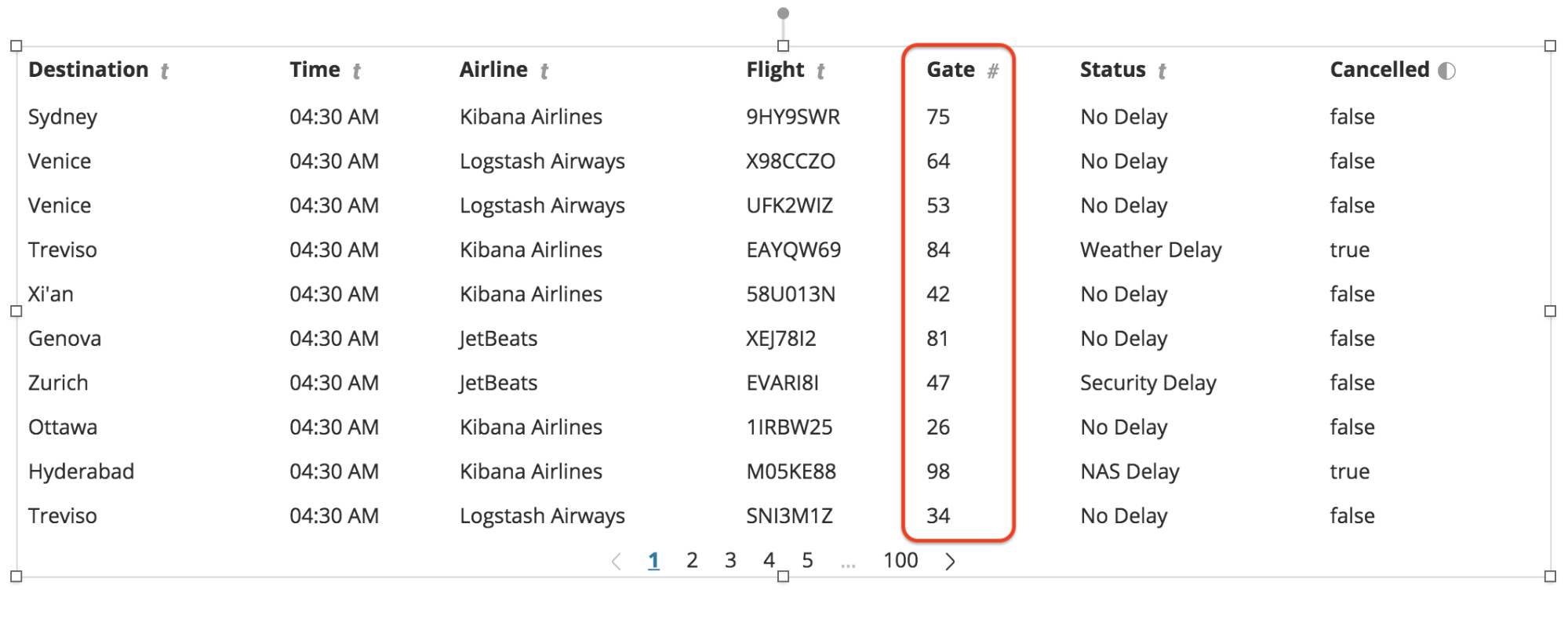
Task: Select page 5 in pagination
Action: coord(807,560)
